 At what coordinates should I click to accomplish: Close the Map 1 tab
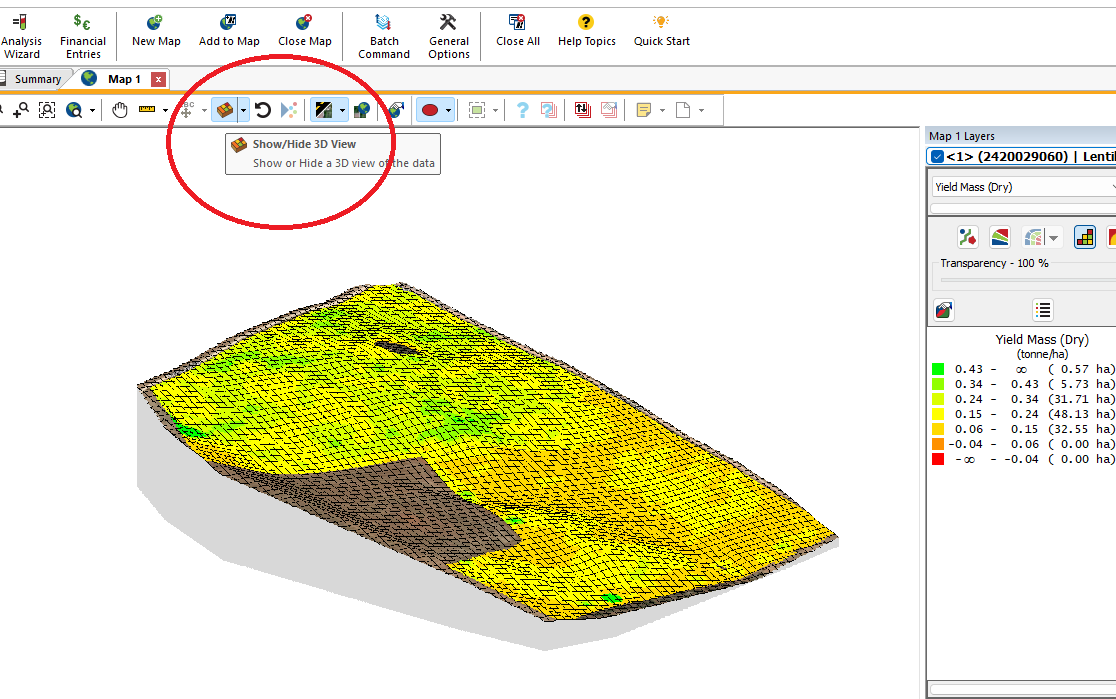(x=159, y=79)
